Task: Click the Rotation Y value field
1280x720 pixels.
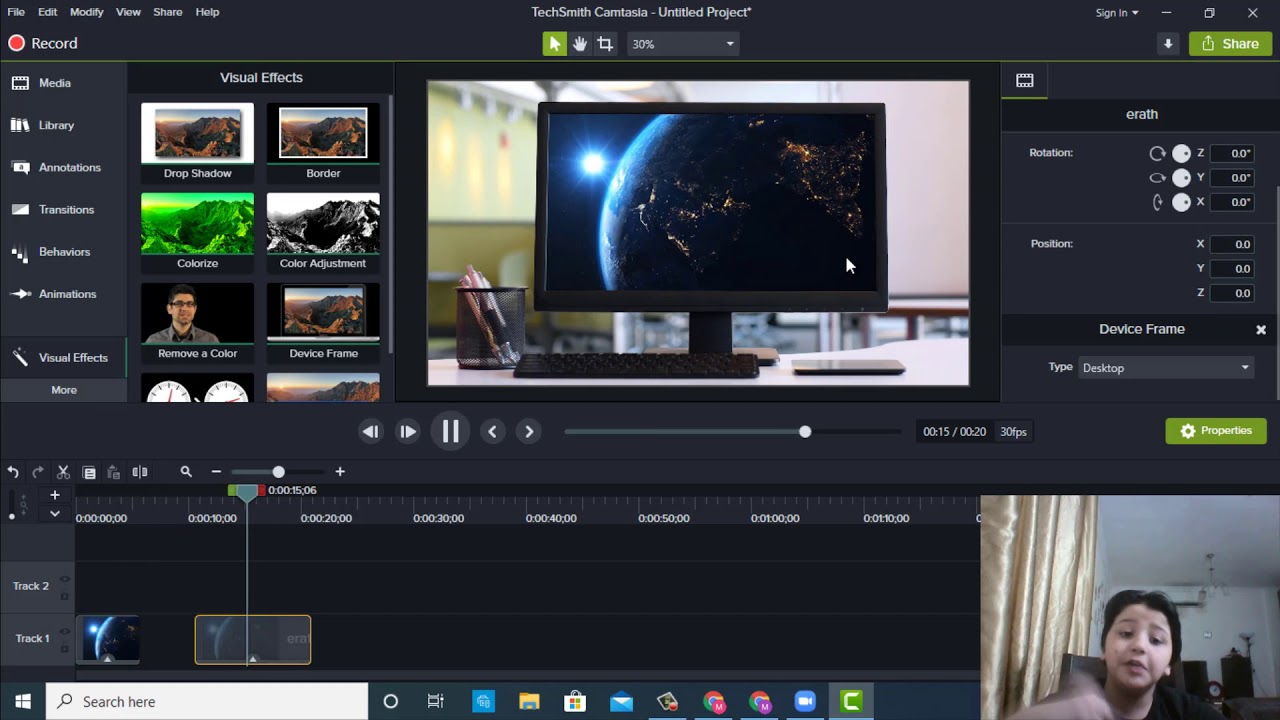Action: tap(1232, 177)
